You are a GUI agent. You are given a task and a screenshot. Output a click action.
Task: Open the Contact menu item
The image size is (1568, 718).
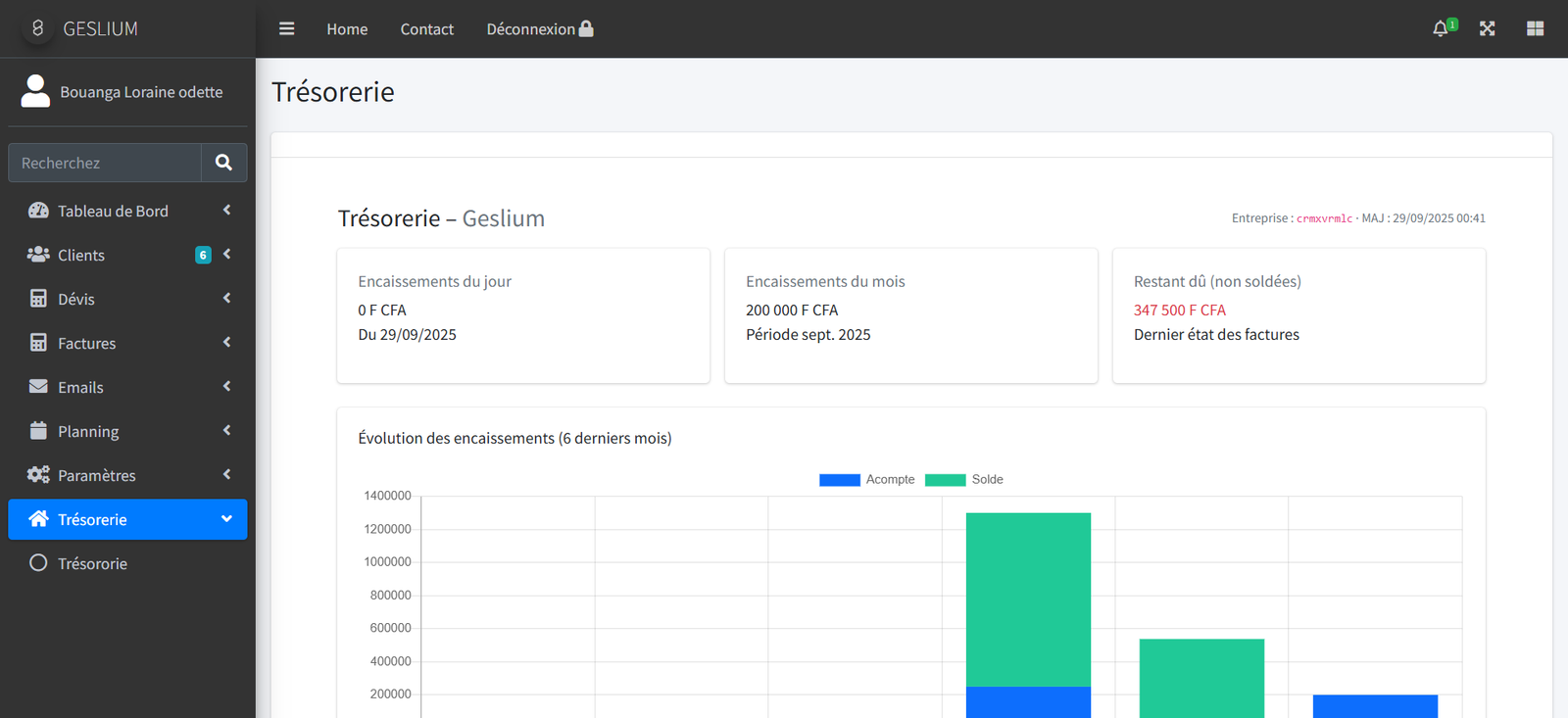[426, 29]
